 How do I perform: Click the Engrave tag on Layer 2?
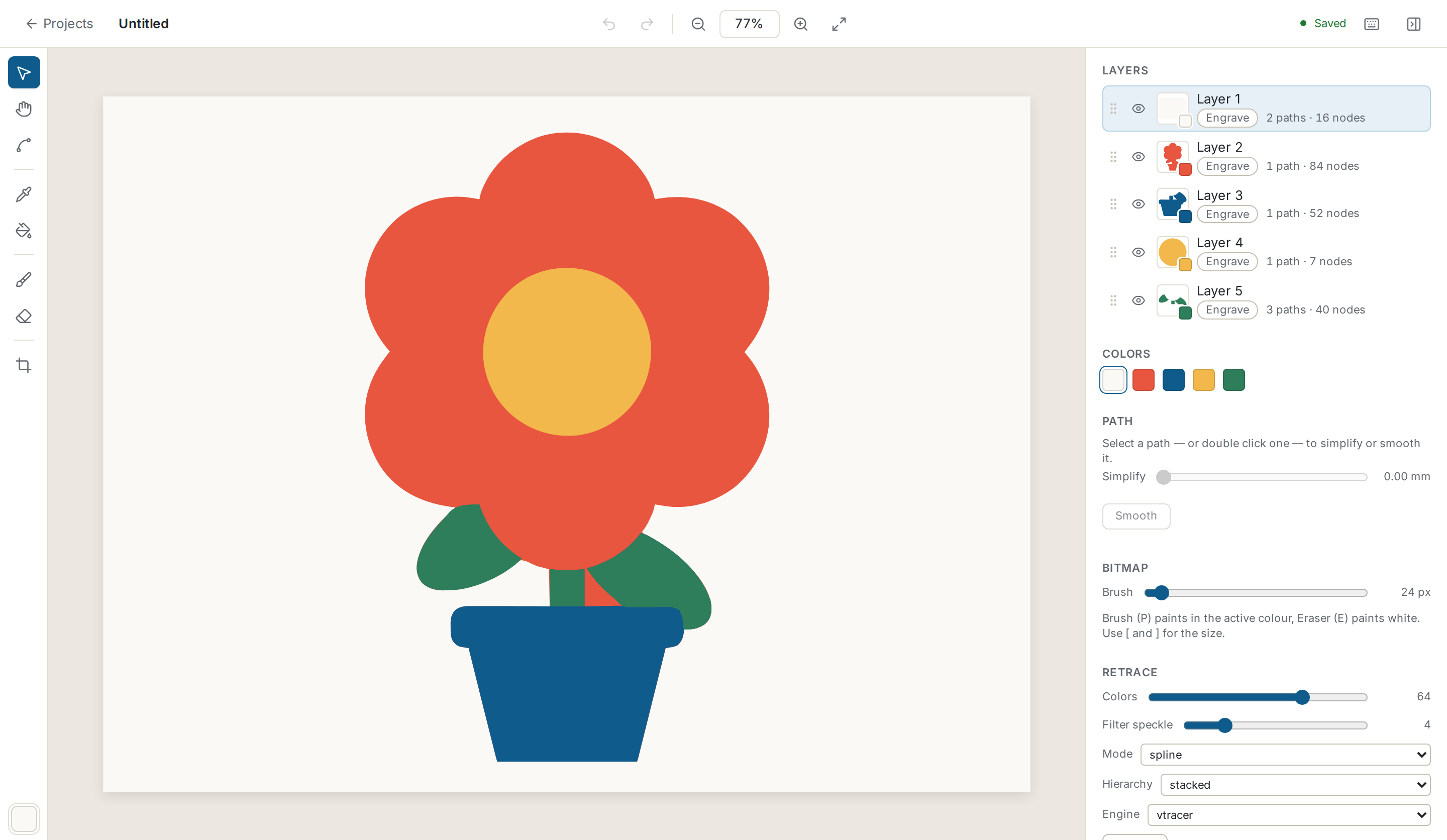click(x=1227, y=166)
